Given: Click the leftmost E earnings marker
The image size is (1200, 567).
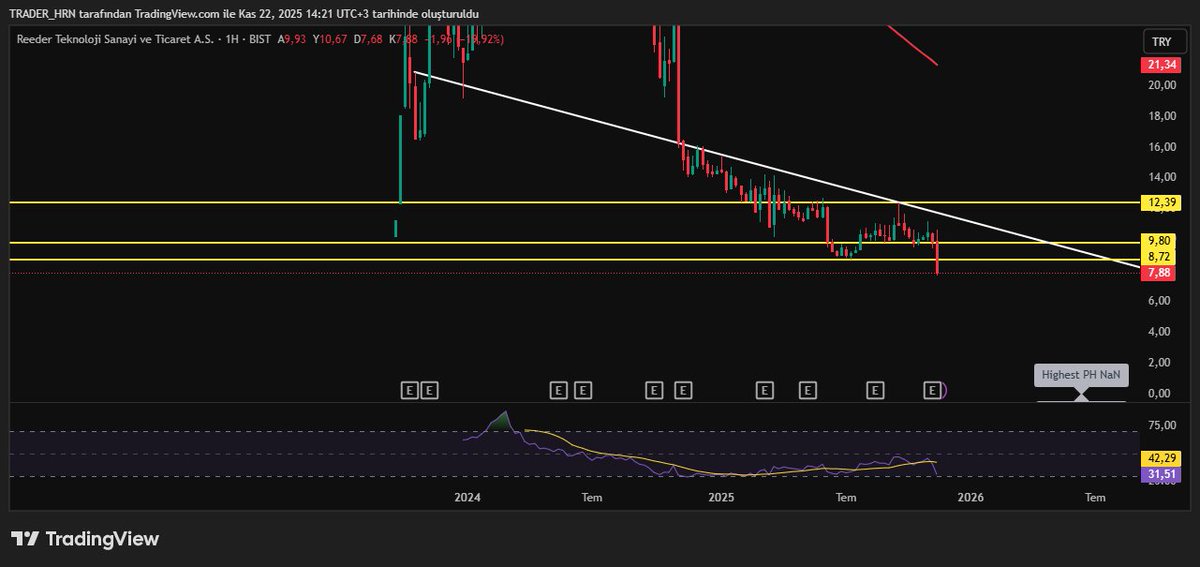Looking at the screenshot, I should pyautogui.click(x=408, y=390).
